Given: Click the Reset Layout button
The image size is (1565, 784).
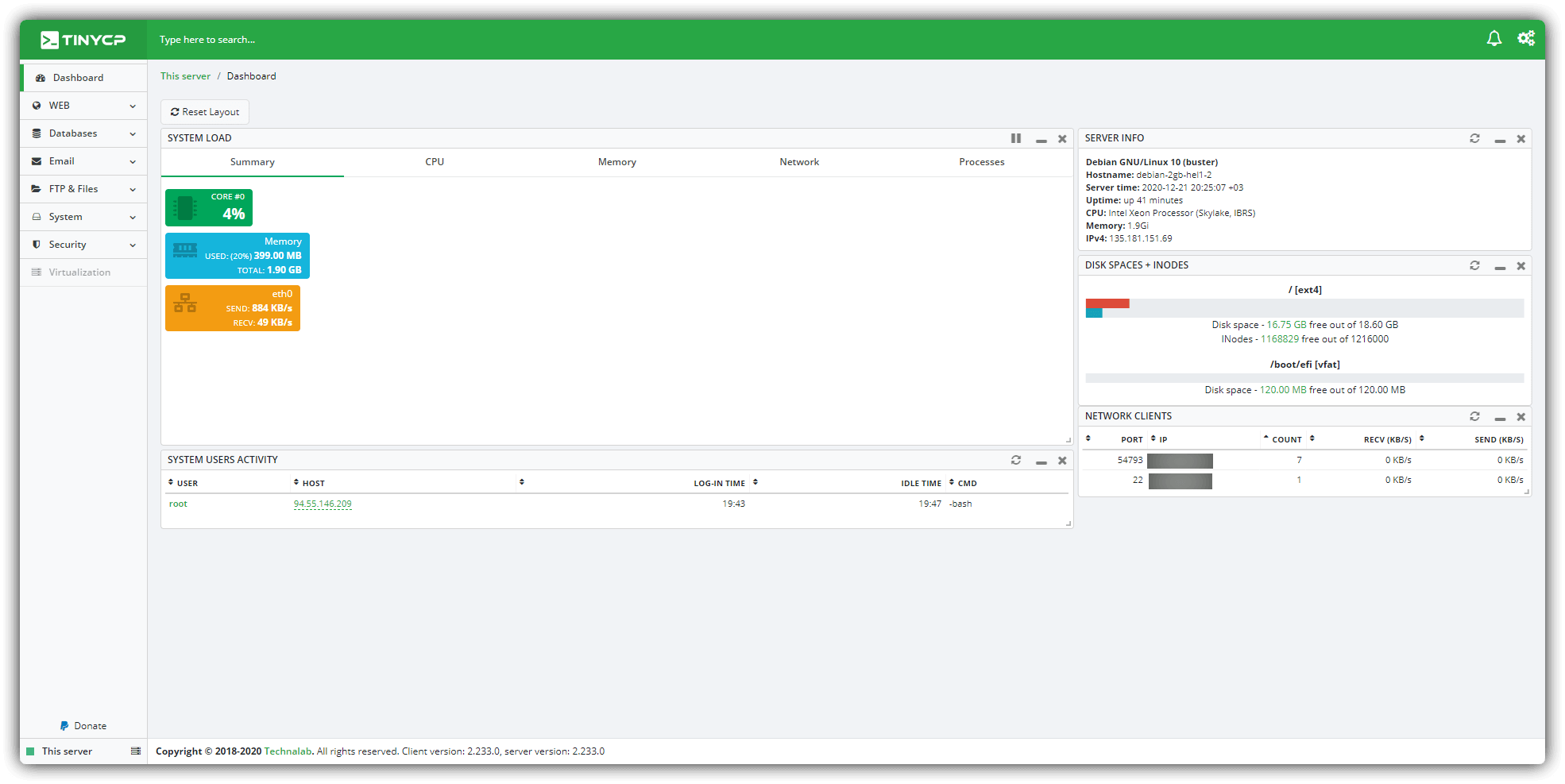Looking at the screenshot, I should coord(205,112).
